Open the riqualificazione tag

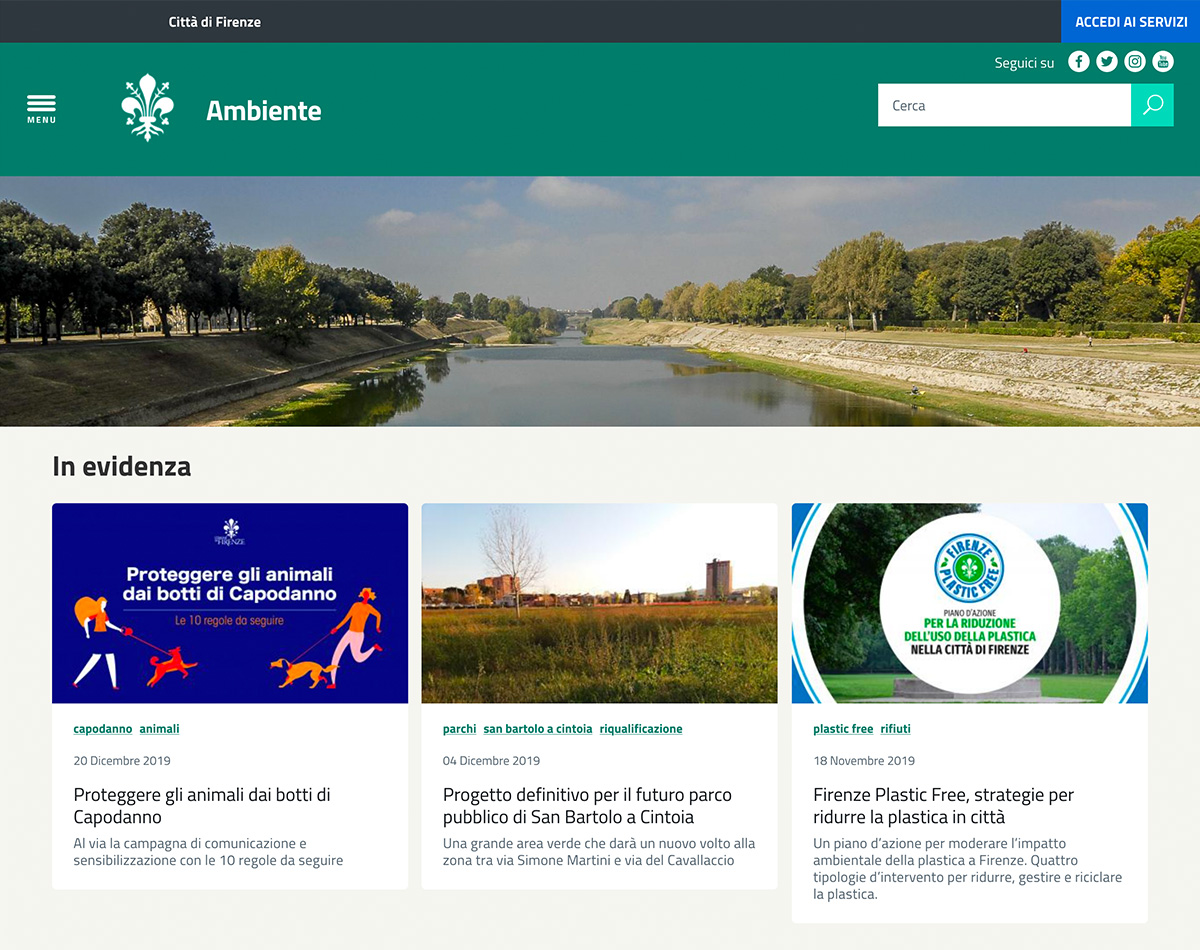pyautogui.click(x=641, y=729)
